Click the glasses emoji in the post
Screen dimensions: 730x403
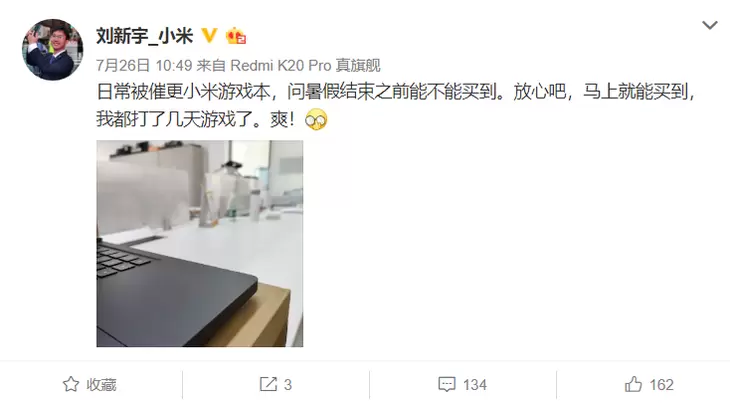316,120
